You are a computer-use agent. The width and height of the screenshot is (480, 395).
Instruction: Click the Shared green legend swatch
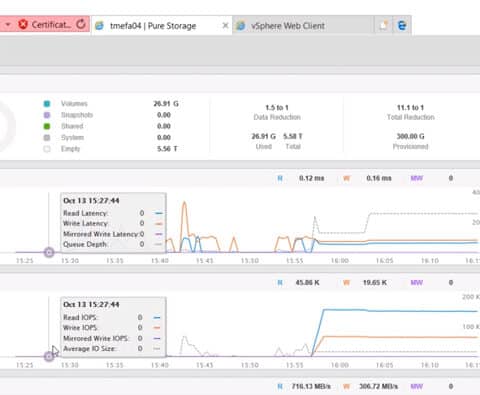47,126
